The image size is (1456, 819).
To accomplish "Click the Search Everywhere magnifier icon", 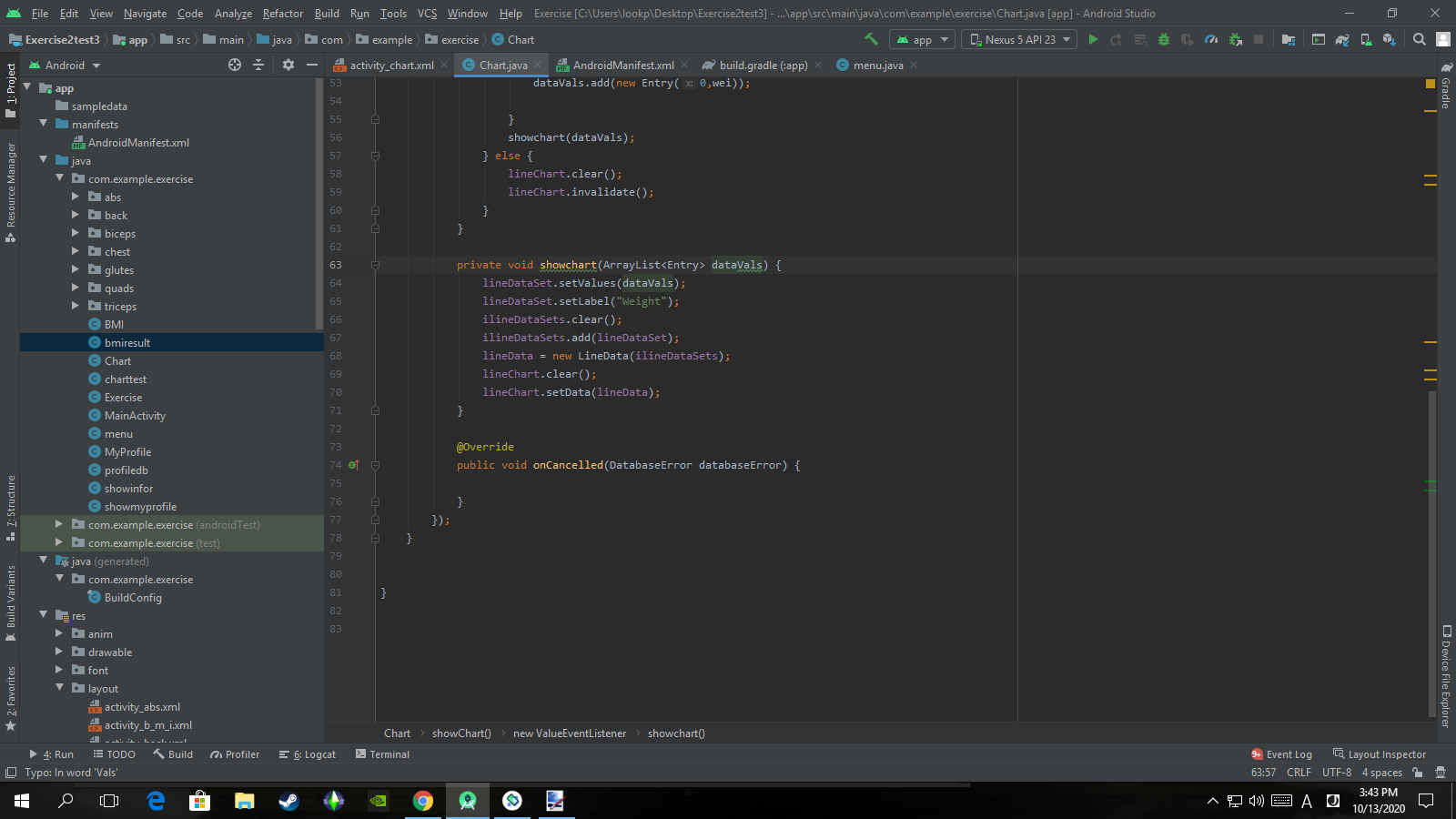I will [1420, 39].
